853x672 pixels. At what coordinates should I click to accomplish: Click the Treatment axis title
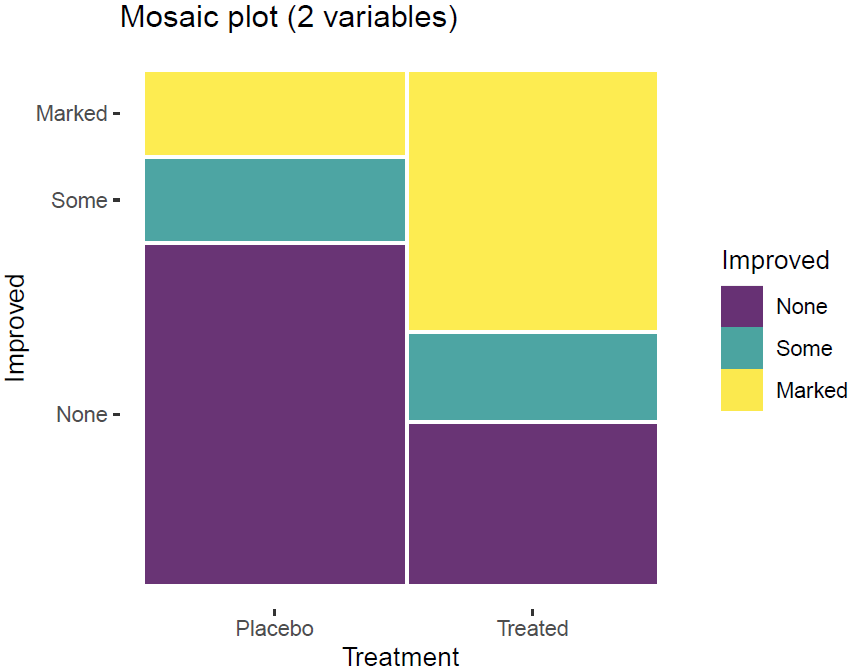[401, 657]
